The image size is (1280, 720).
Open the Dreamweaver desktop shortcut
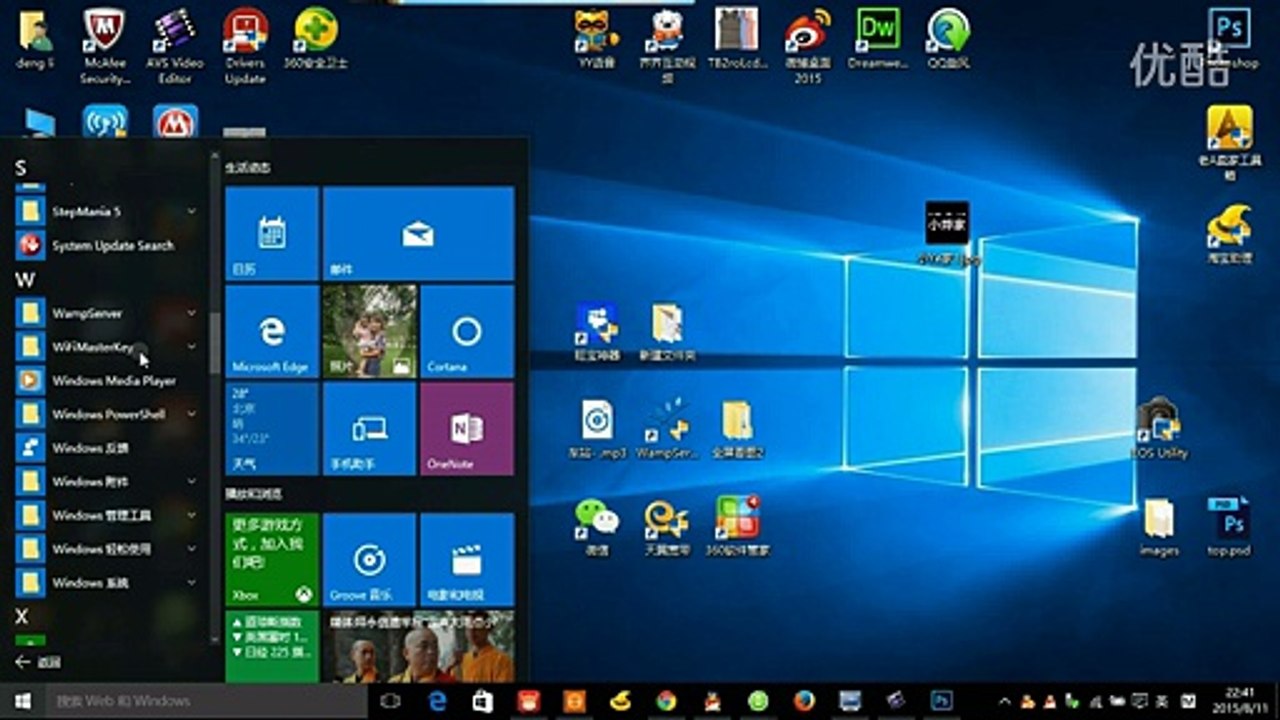point(877,40)
